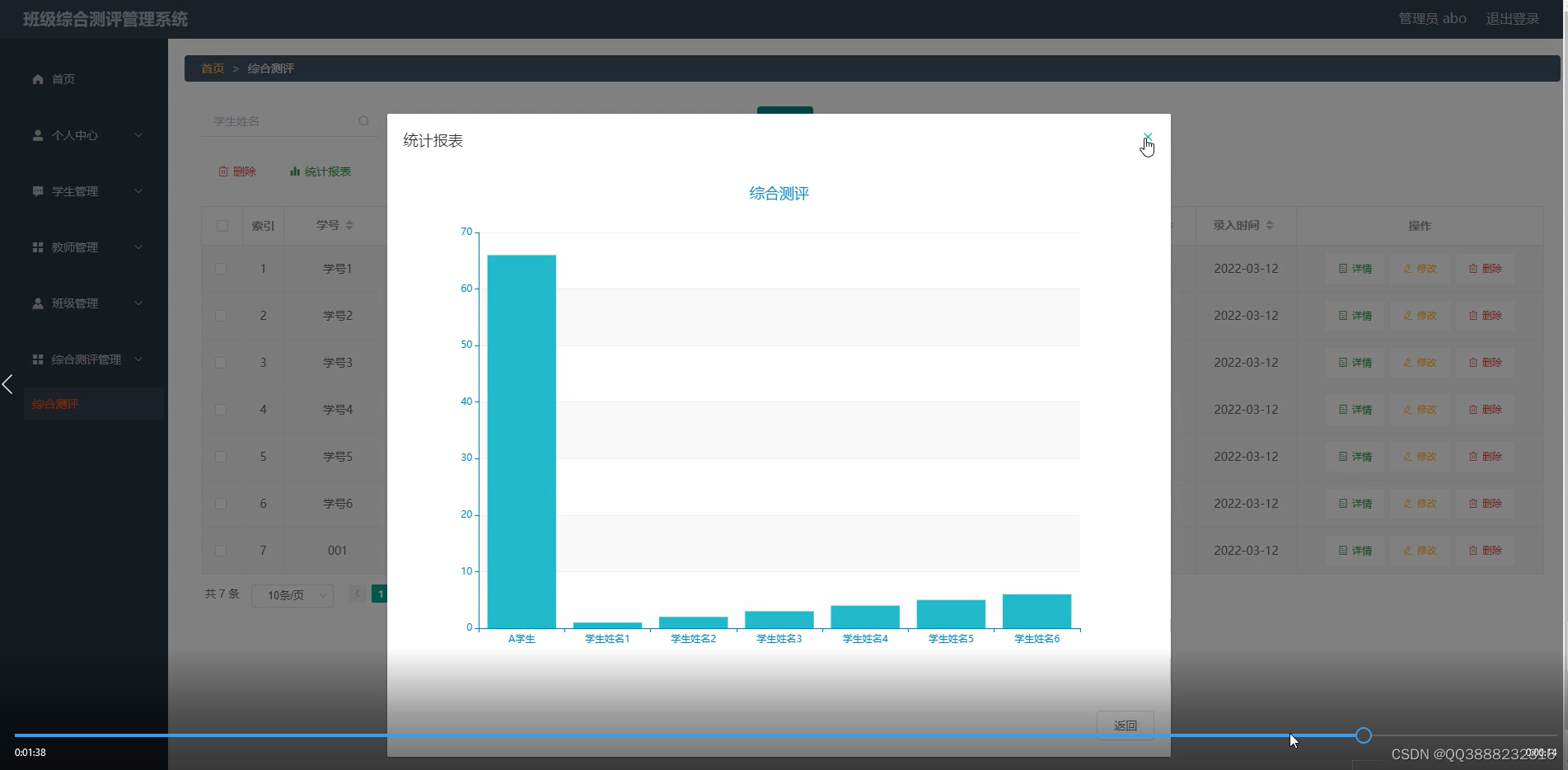Expand 班级管理 menu chevron
Screen dimensions: 1568x770
pos(138,303)
